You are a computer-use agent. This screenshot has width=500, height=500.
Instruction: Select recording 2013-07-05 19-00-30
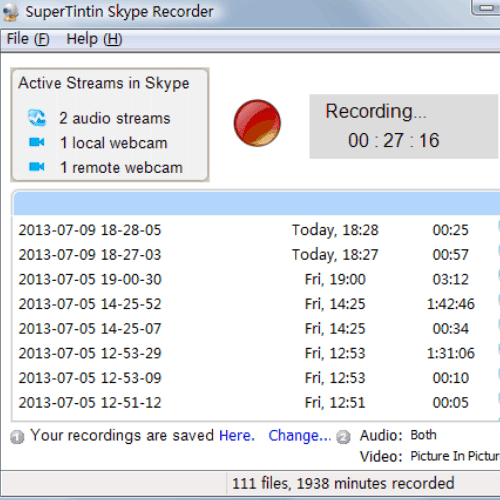pos(90,279)
